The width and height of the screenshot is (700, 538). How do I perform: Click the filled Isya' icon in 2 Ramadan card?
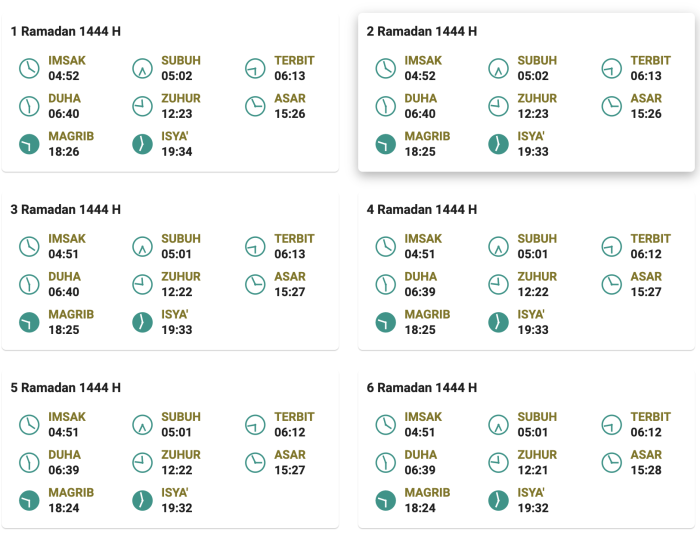pos(499,144)
